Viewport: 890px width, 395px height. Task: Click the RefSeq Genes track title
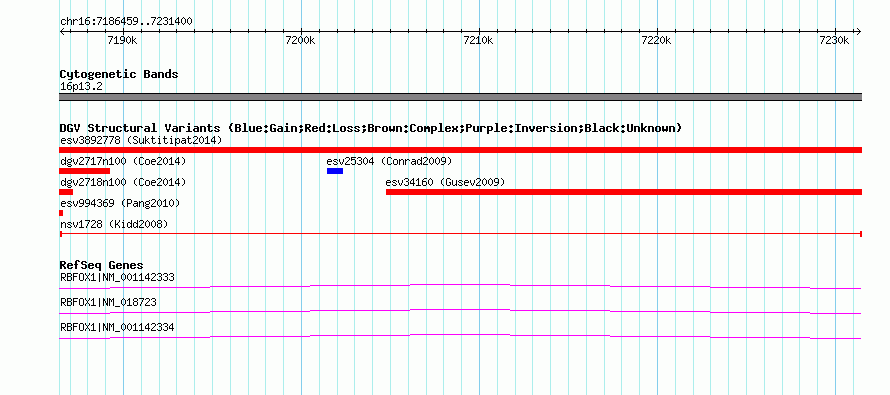click(101, 265)
